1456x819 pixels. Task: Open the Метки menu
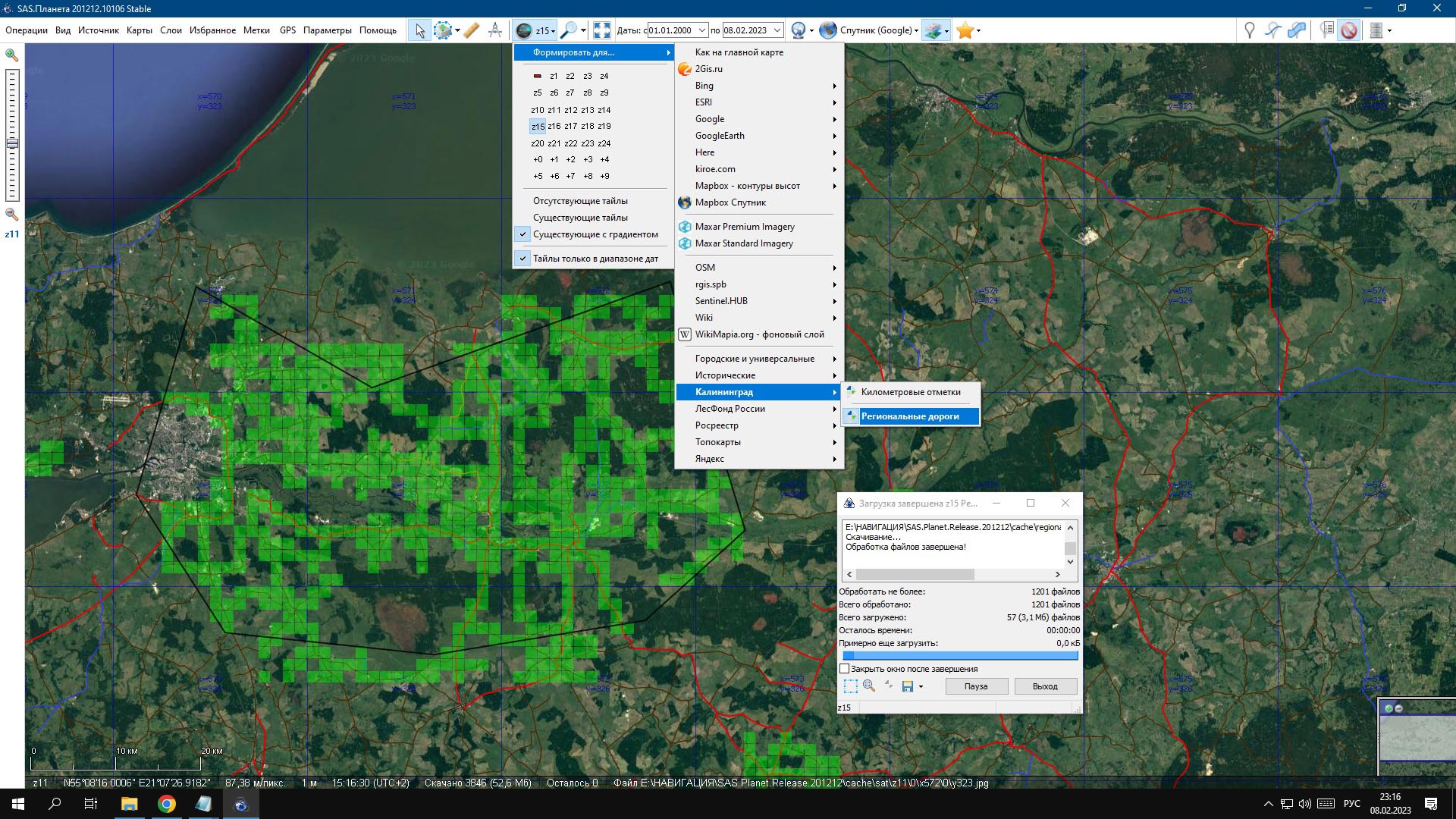click(x=256, y=30)
